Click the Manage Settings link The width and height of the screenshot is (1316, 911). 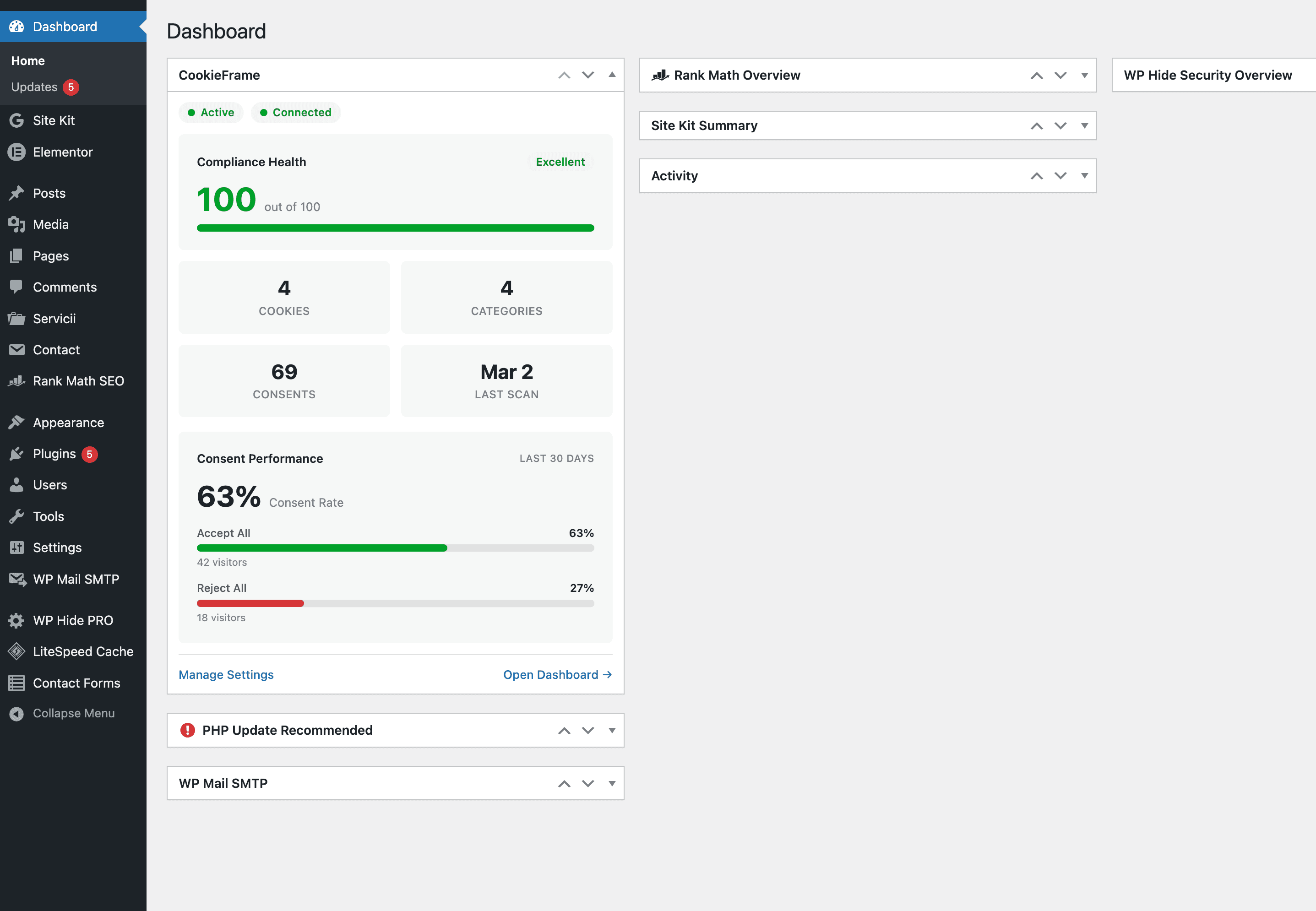point(226,675)
